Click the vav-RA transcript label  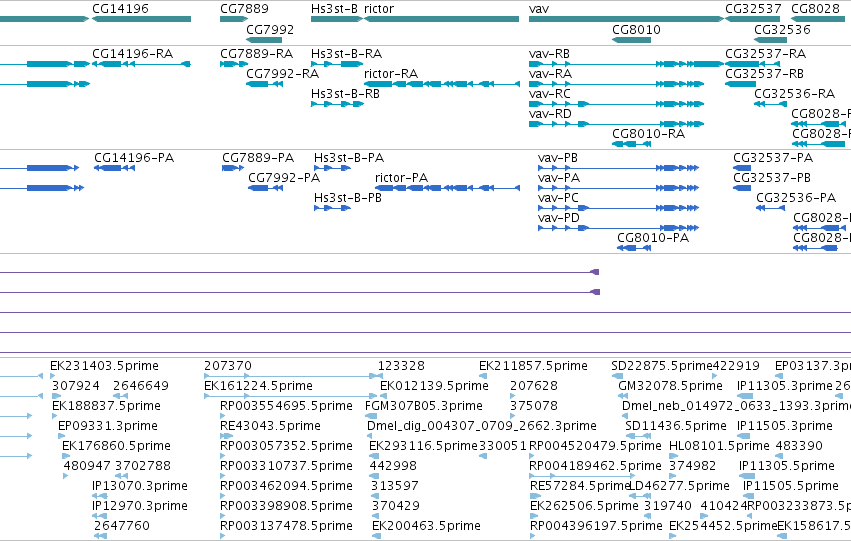(550, 74)
